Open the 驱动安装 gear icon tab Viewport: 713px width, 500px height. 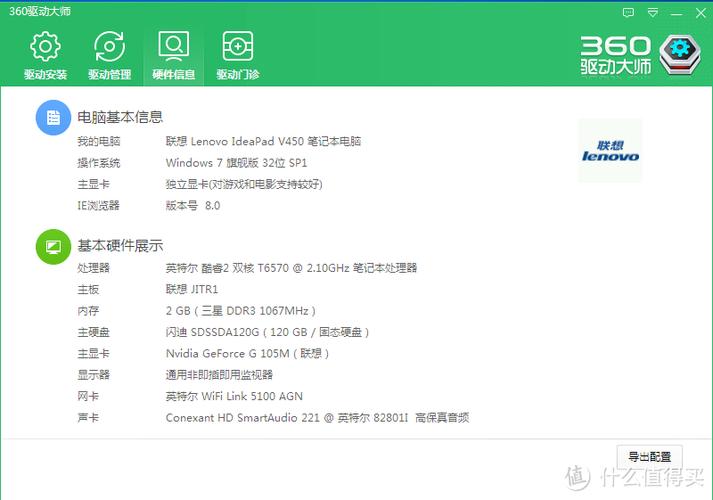pos(45,55)
